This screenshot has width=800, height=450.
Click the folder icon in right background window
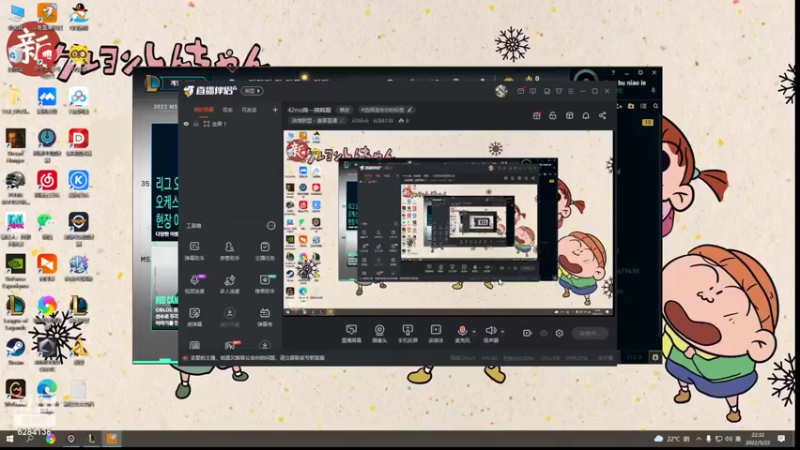(x=631, y=106)
